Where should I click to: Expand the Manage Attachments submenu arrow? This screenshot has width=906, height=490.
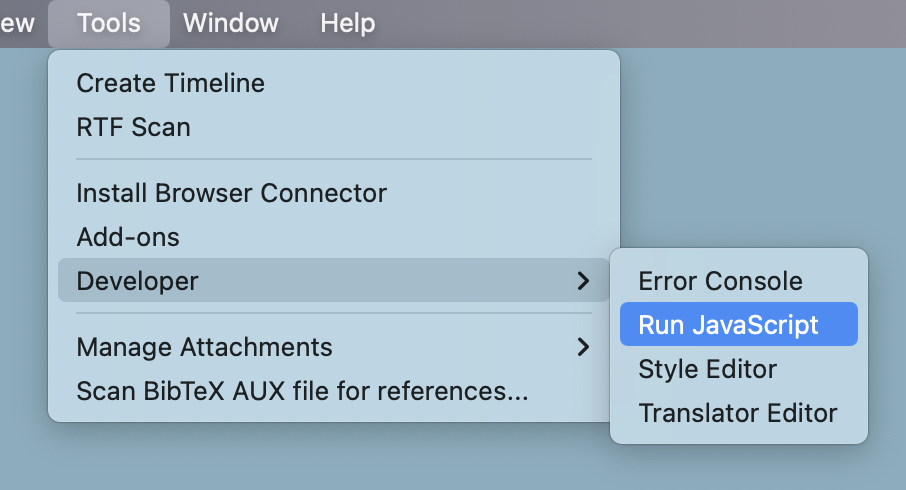584,347
